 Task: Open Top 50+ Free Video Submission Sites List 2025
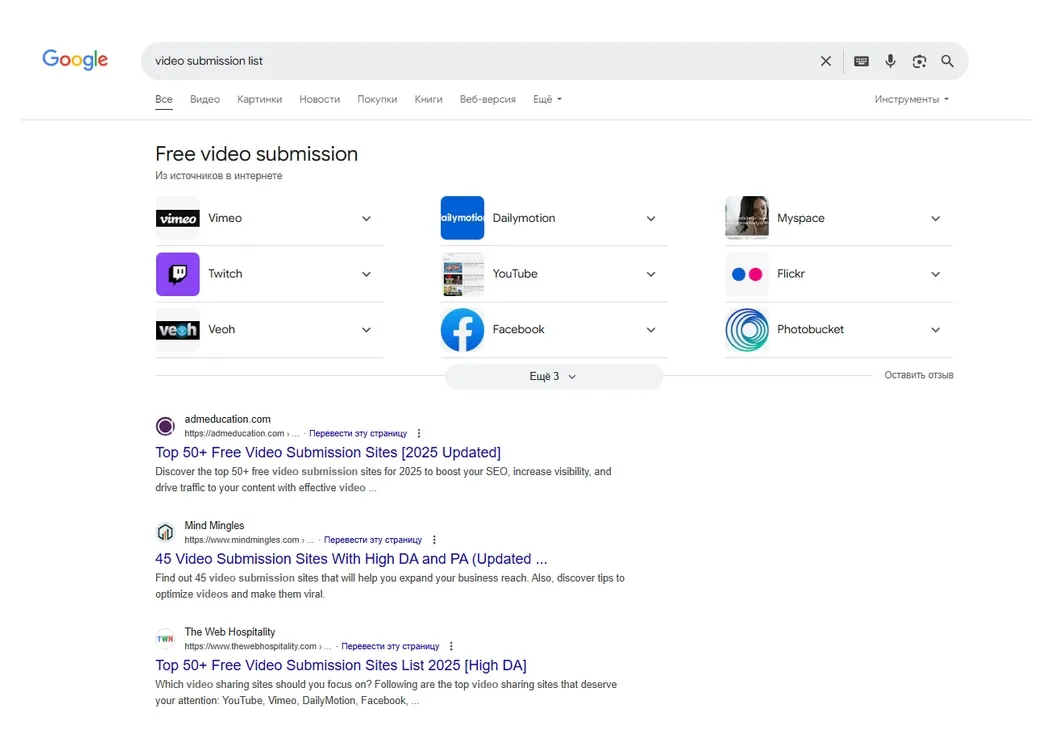click(x=341, y=665)
